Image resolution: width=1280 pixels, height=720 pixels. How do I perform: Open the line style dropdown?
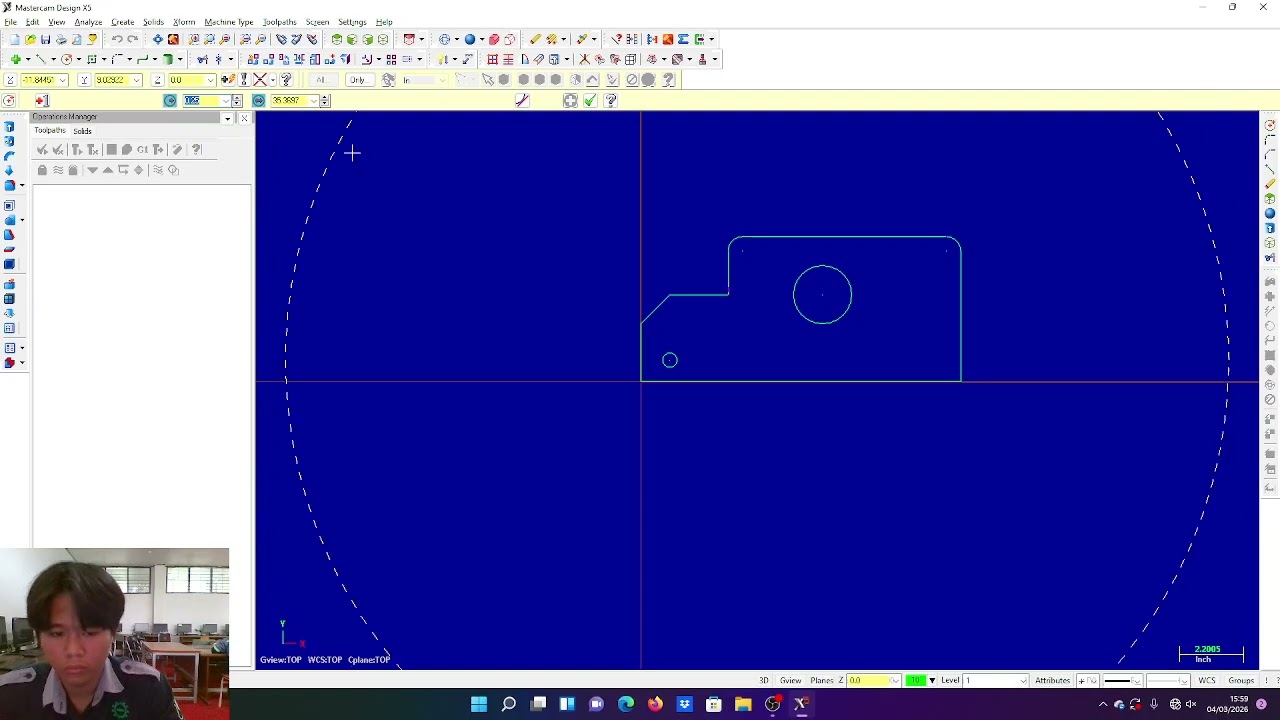(x=1136, y=680)
